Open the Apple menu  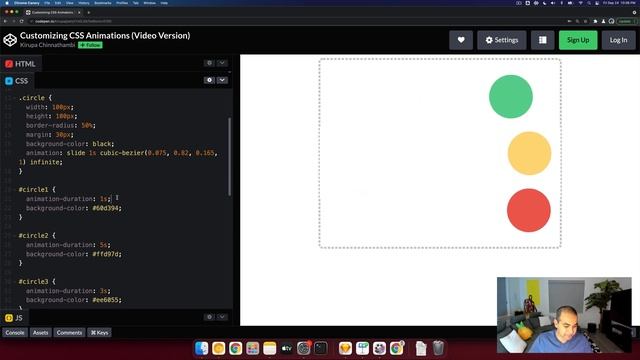coord(7,3)
